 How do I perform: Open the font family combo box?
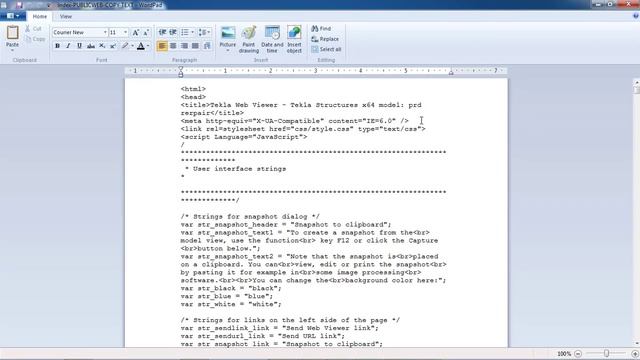click(80, 32)
